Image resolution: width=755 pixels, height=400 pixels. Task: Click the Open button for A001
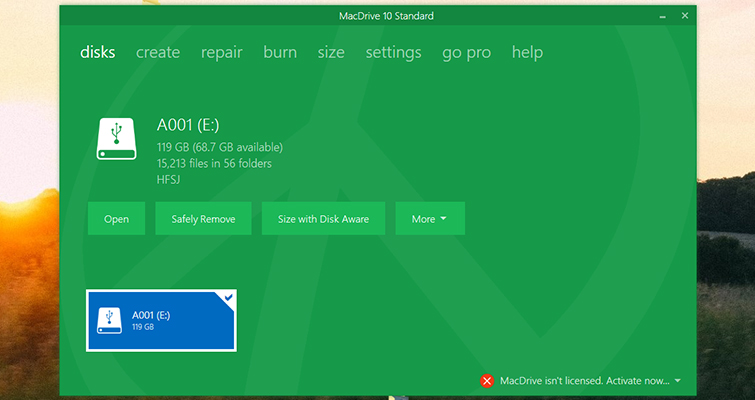point(117,219)
